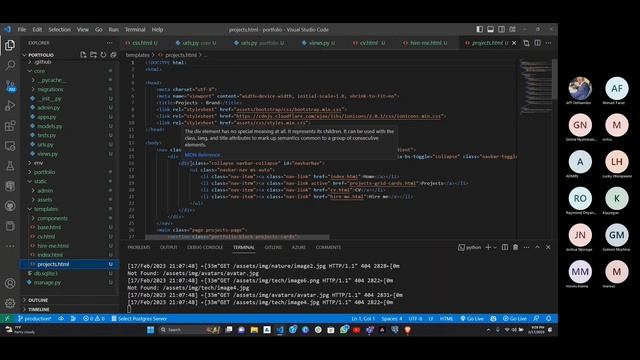Click the production branch in status bar
This screenshot has height=360, width=640.
tap(35, 318)
